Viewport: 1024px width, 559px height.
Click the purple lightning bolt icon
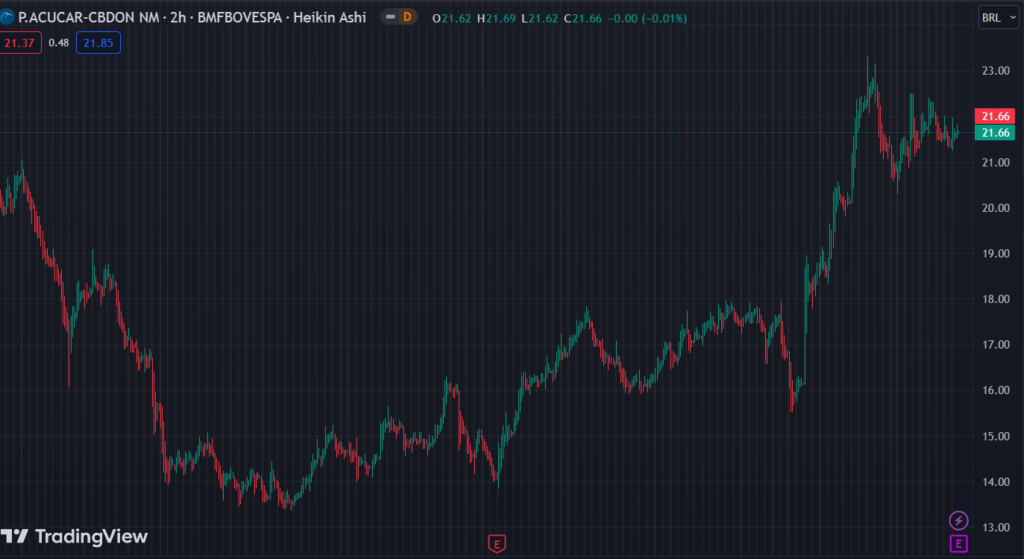958,520
